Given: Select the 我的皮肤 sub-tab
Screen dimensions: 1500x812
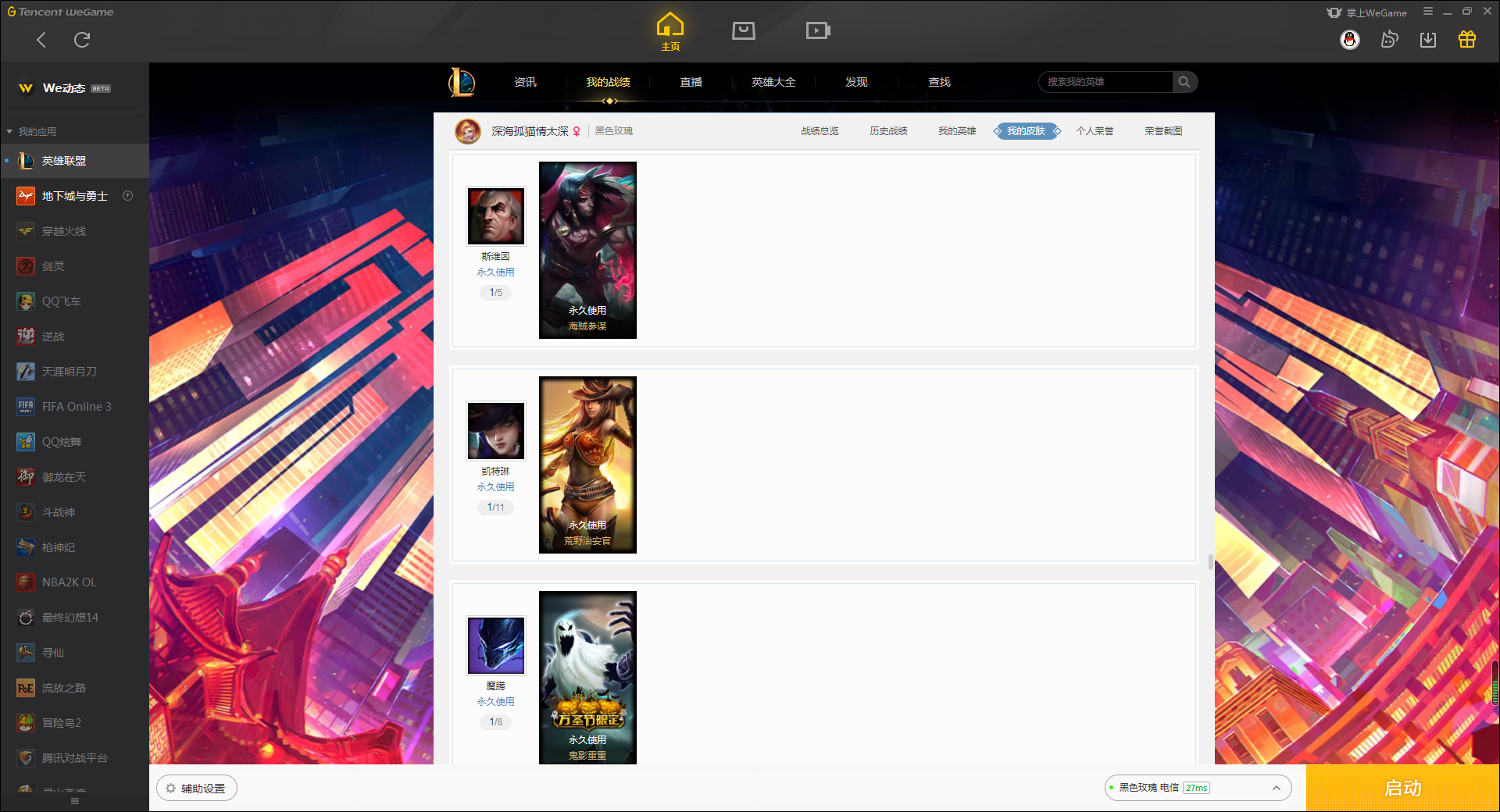Looking at the screenshot, I should click(1027, 131).
